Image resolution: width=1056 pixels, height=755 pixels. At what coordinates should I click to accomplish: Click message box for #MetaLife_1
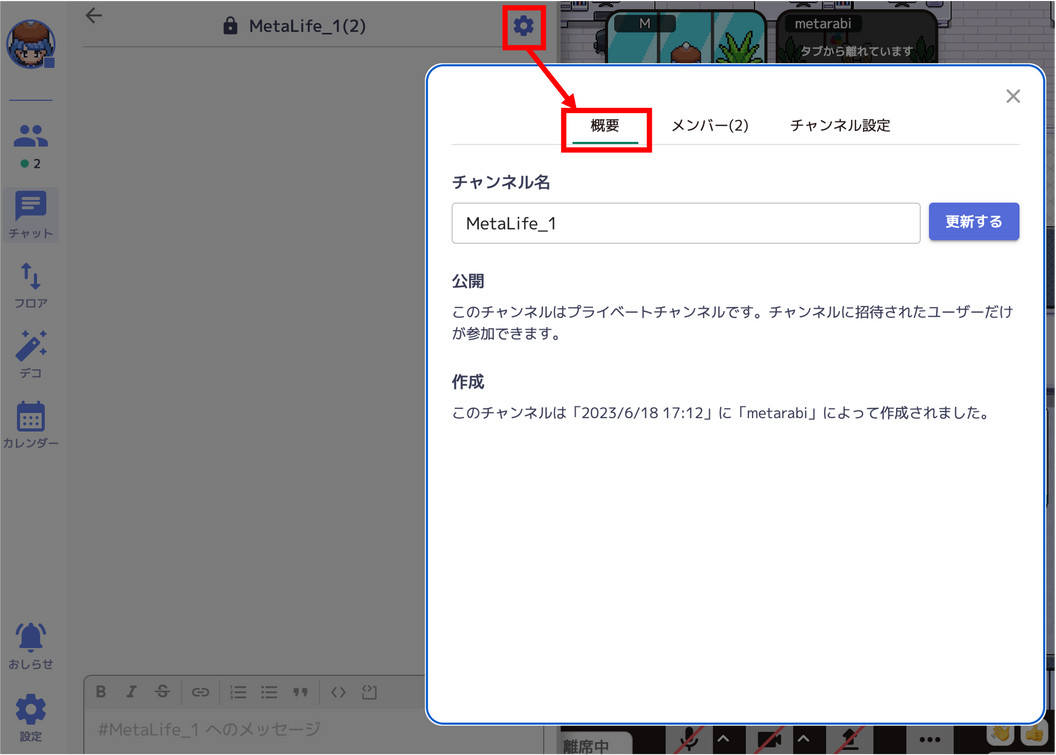256,730
